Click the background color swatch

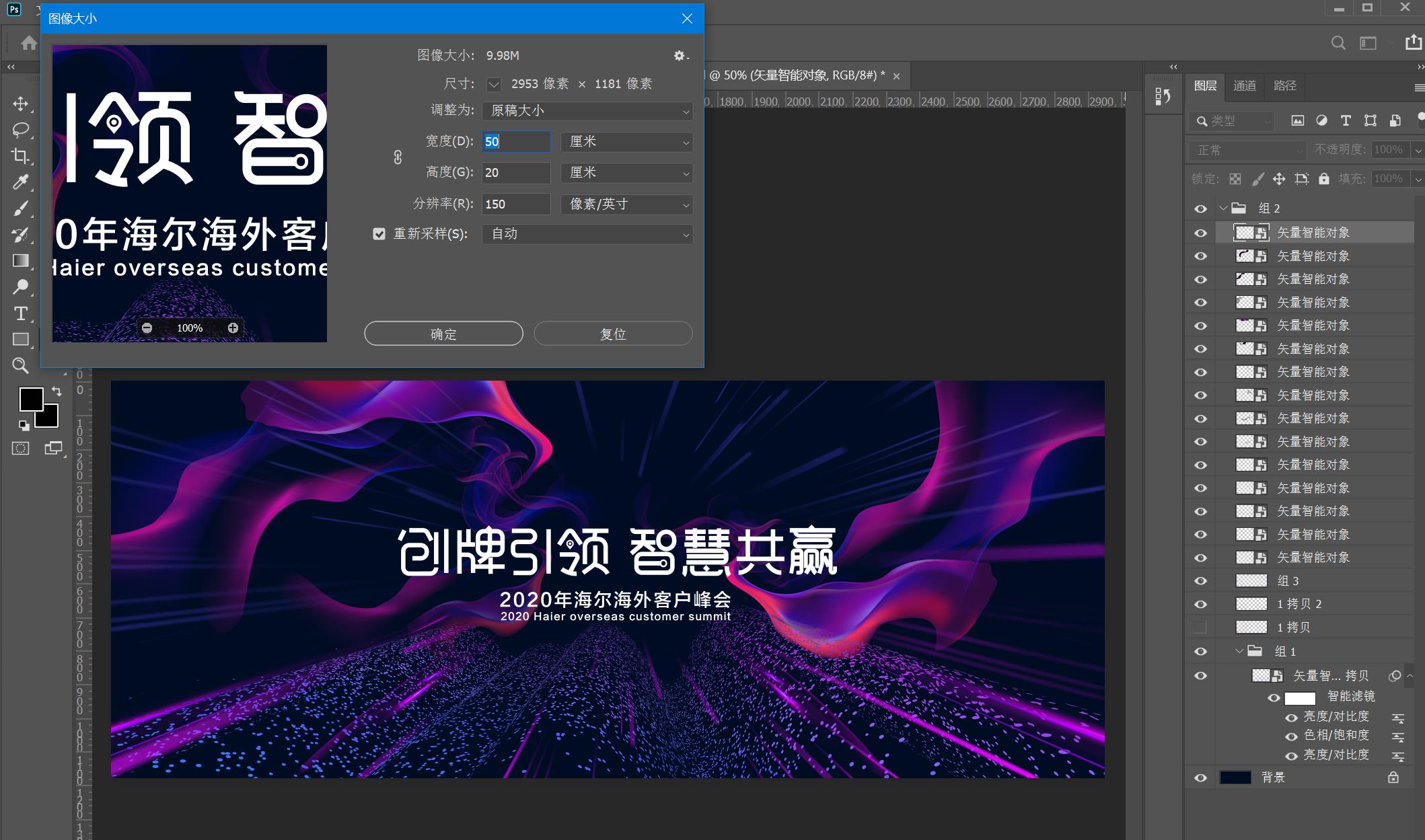tap(51, 420)
